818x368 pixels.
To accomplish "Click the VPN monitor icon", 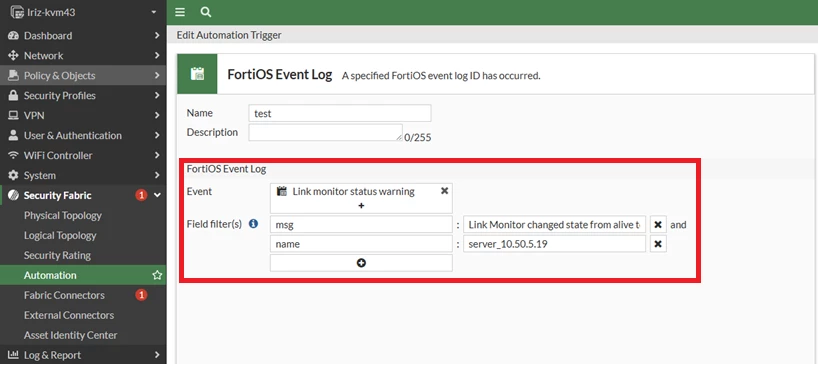I will click(14, 115).
